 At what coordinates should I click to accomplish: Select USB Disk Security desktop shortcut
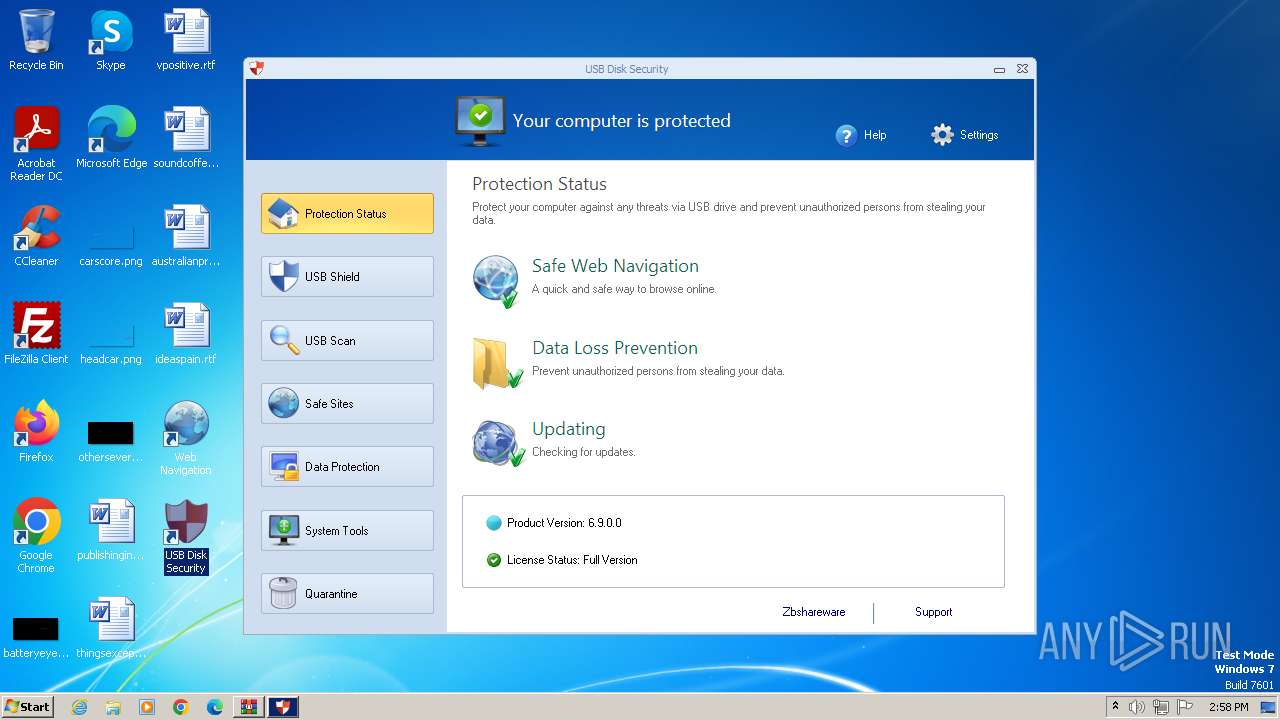point(186,536)
